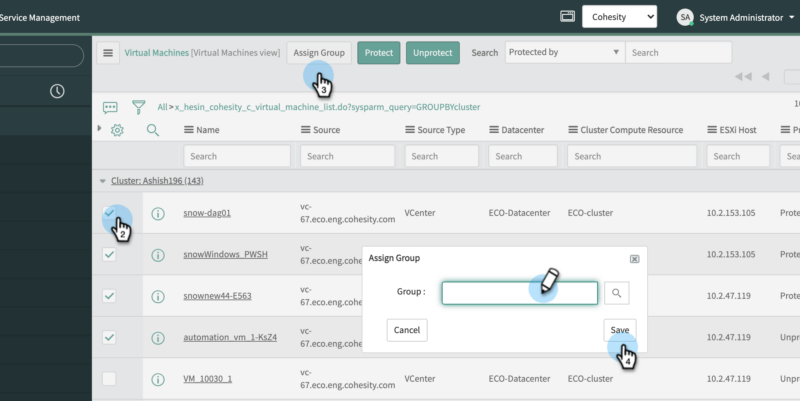Click the filter funnel icon
Image resolution: width=800 pixels, height=401 pixels.
pos(139,106)
